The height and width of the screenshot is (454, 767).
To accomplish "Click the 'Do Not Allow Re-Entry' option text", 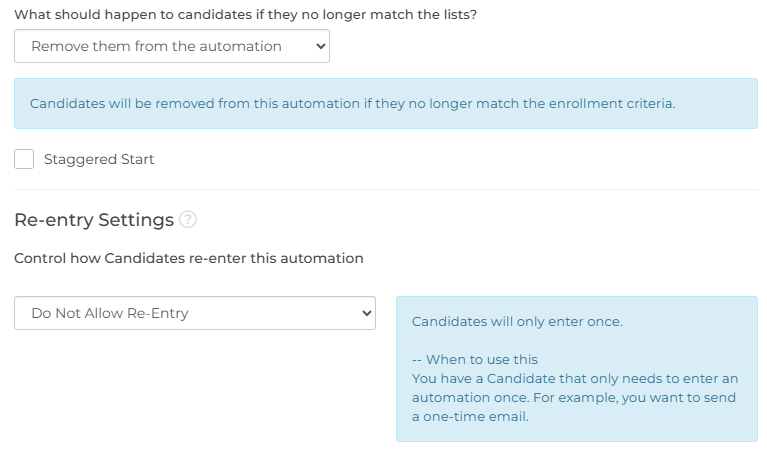I will coord(110,313).
